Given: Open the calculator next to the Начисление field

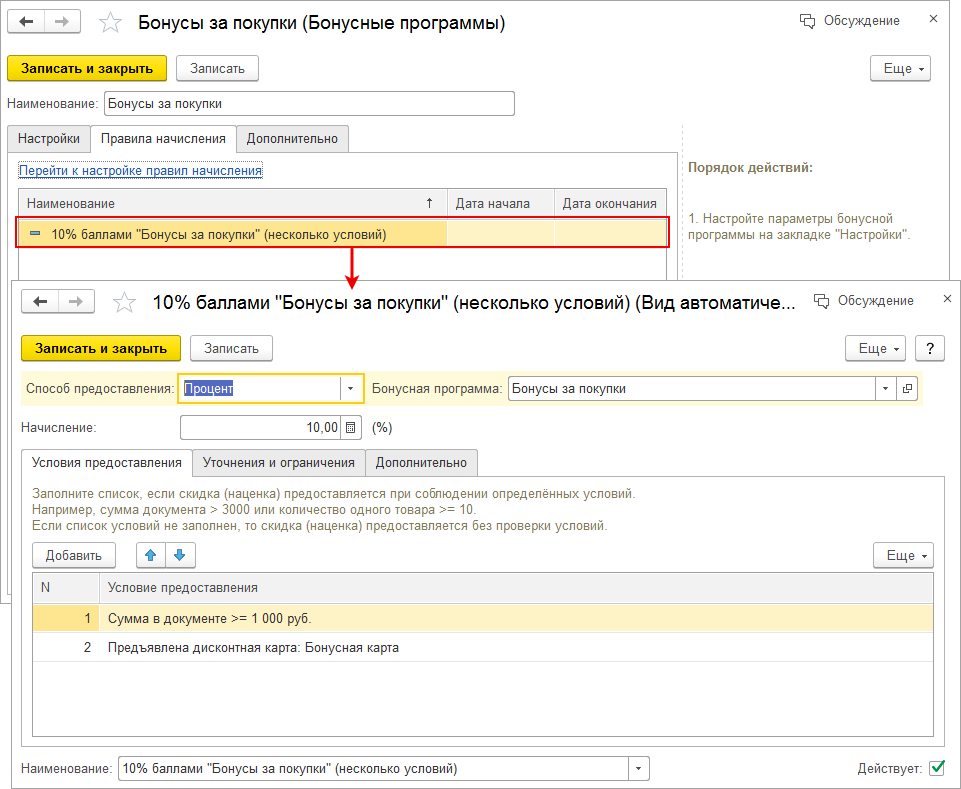Looking at the screenshot, I should [350, 428].
